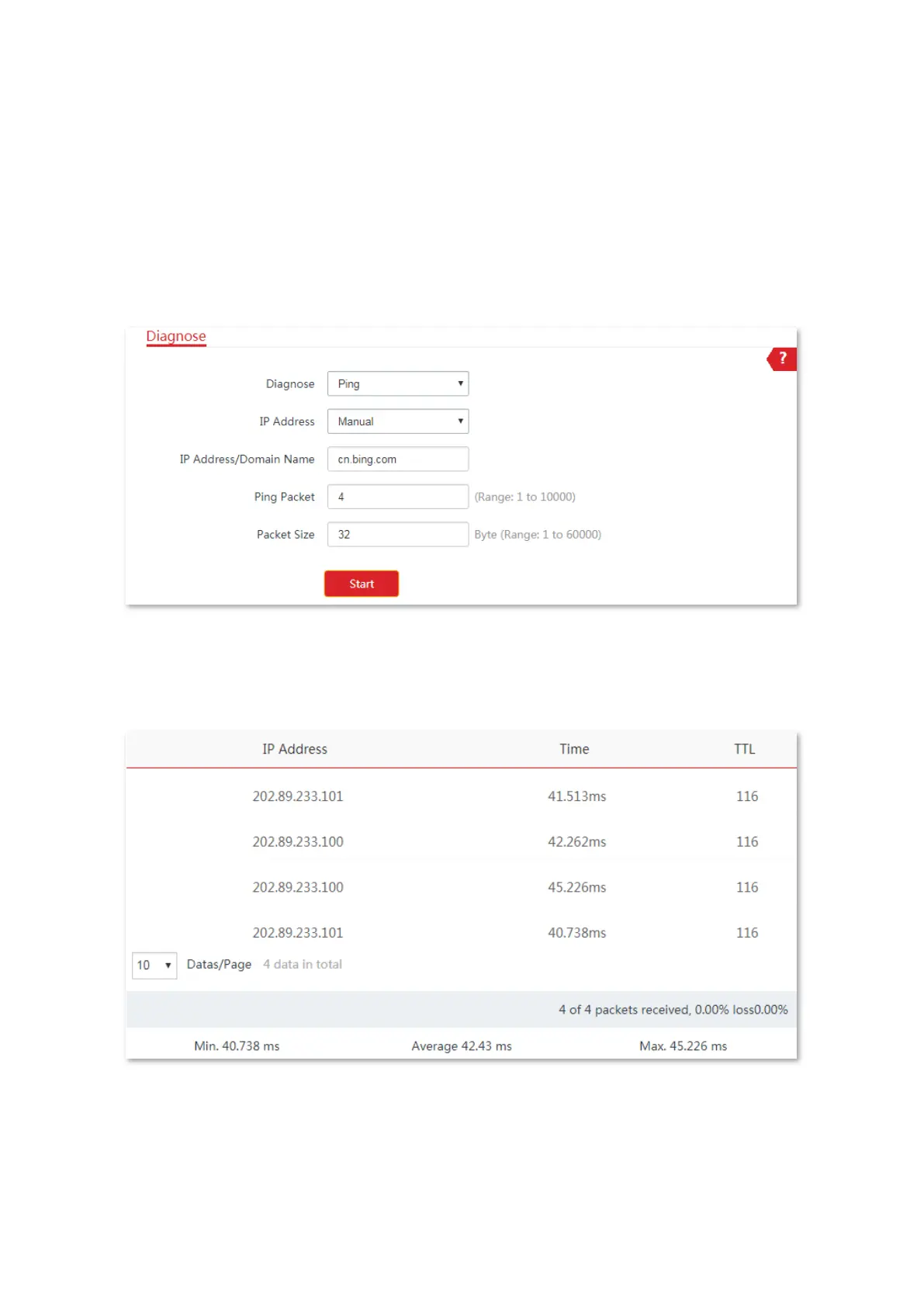This screenshot has height=1307, width=924.
Task: Click the IP address in the 40.738ms row
Action: [x=298, y=933]
